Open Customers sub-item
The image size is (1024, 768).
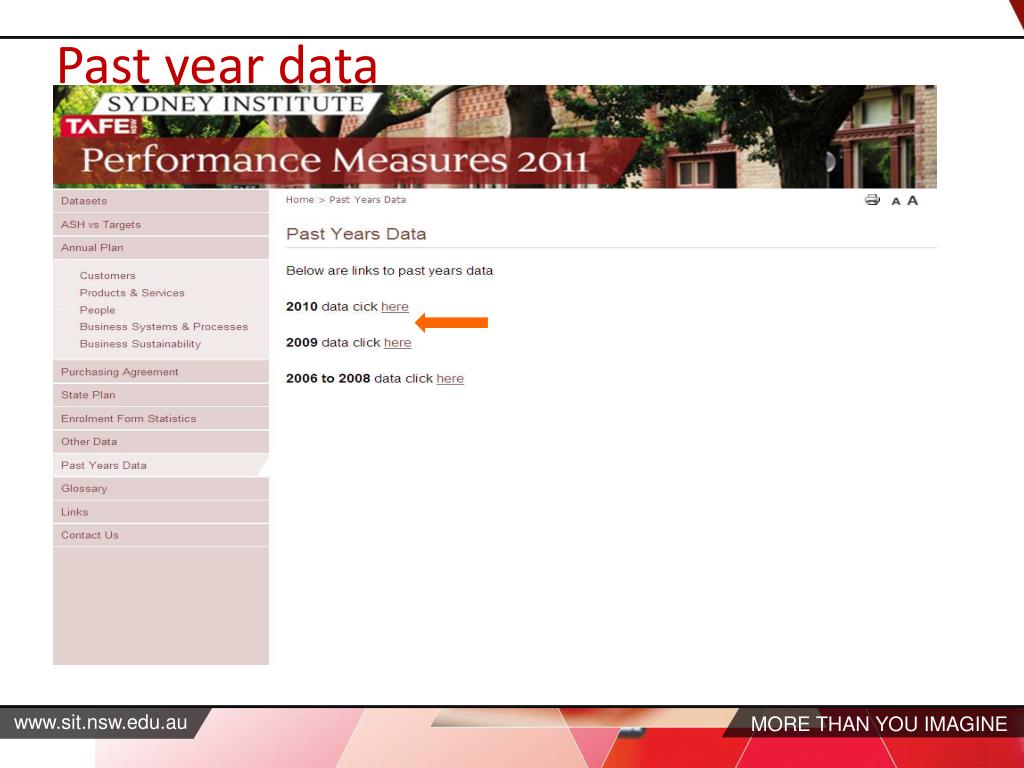click(107, 276)
